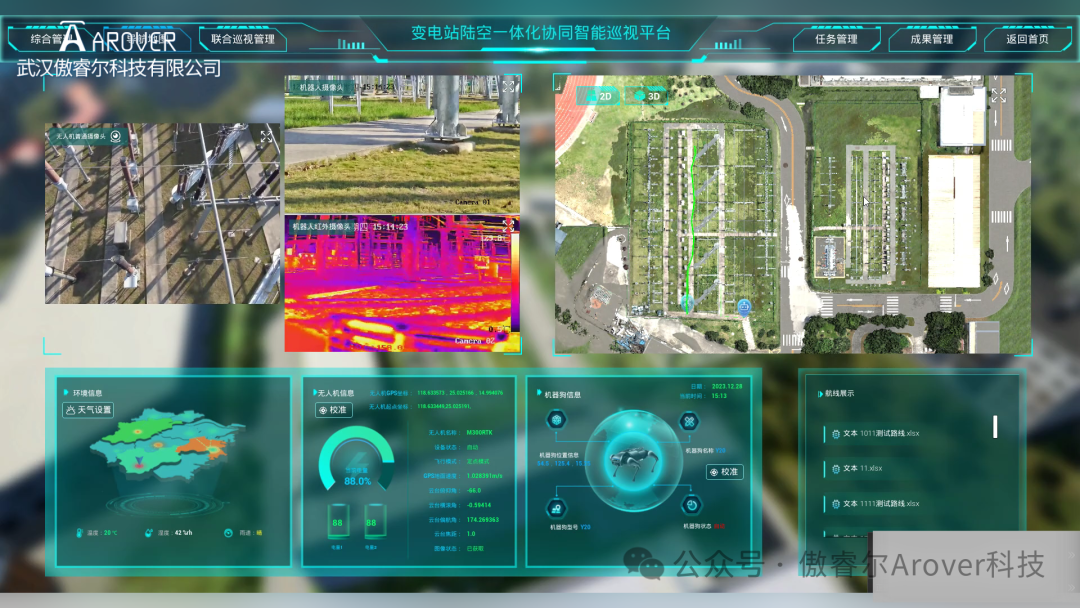Click 校准 in the robot dog panel
The image size is (1080, 608).
pos(723,472)
